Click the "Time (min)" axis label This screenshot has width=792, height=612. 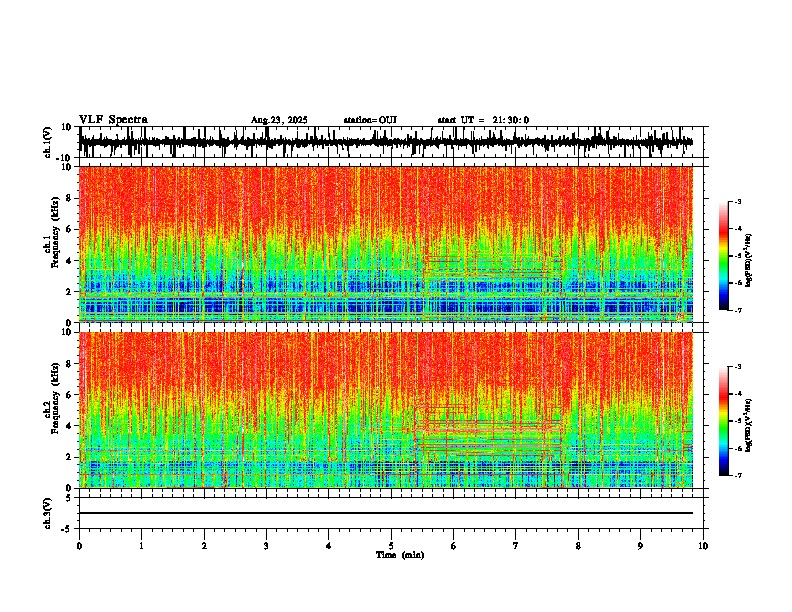click(x=400, y=555)
